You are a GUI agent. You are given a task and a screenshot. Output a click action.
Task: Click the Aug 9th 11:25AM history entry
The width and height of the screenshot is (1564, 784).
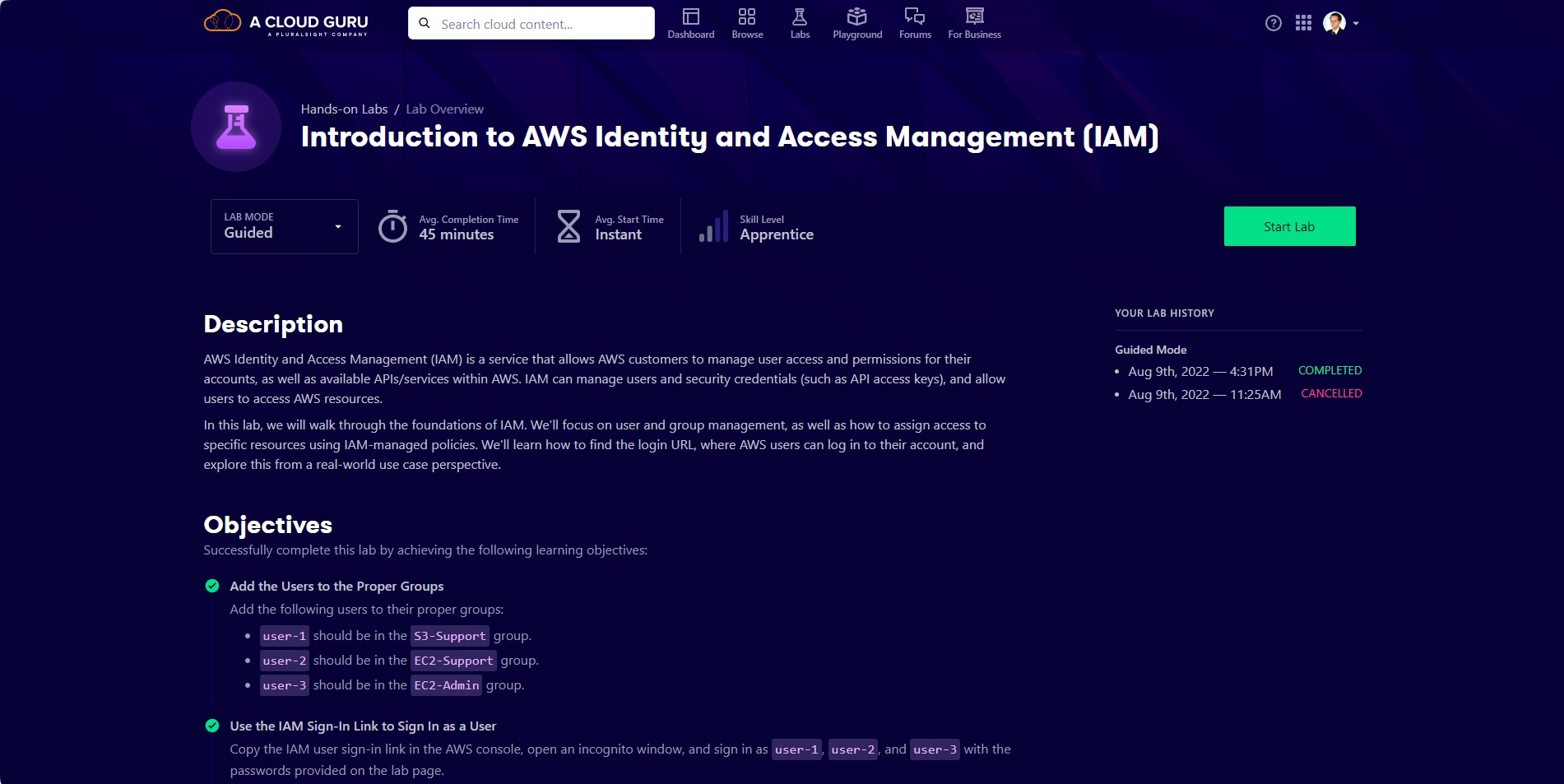1204,394
